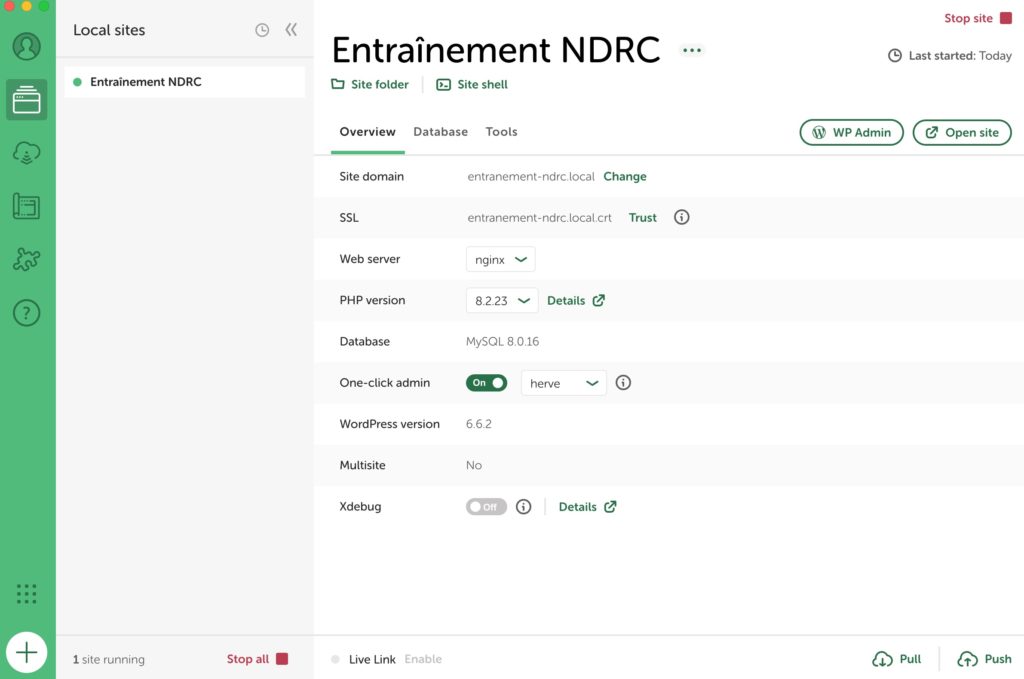Open the herve admin user dropdown
Viewport: 1024px width, 679px height.
(x=564, y=383)
